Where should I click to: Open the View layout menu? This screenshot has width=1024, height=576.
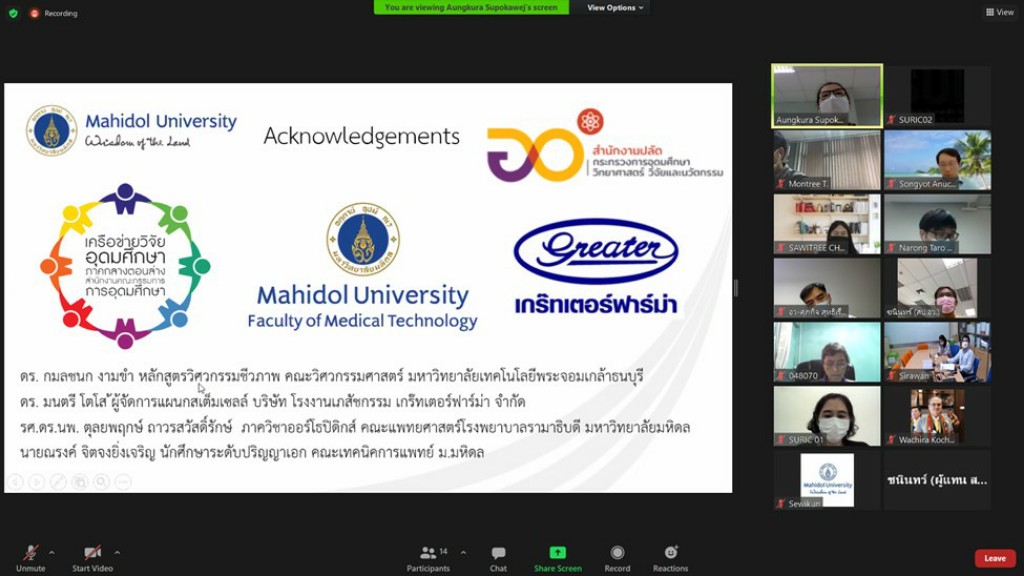[1000, 12]
